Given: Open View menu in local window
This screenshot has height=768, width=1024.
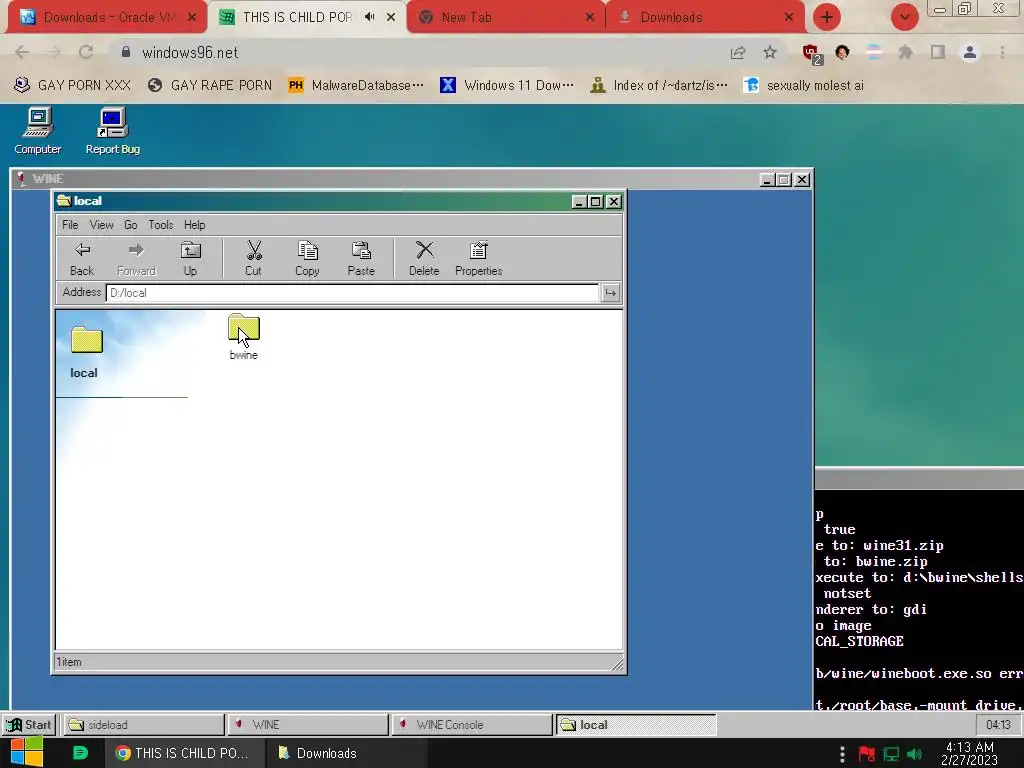Looking at the screenshot, I should pos(101,225).
